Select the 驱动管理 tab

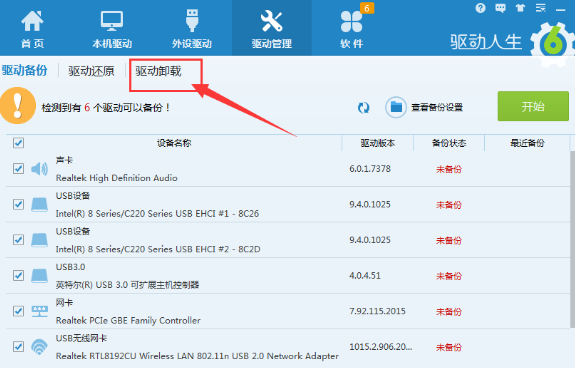272,29
